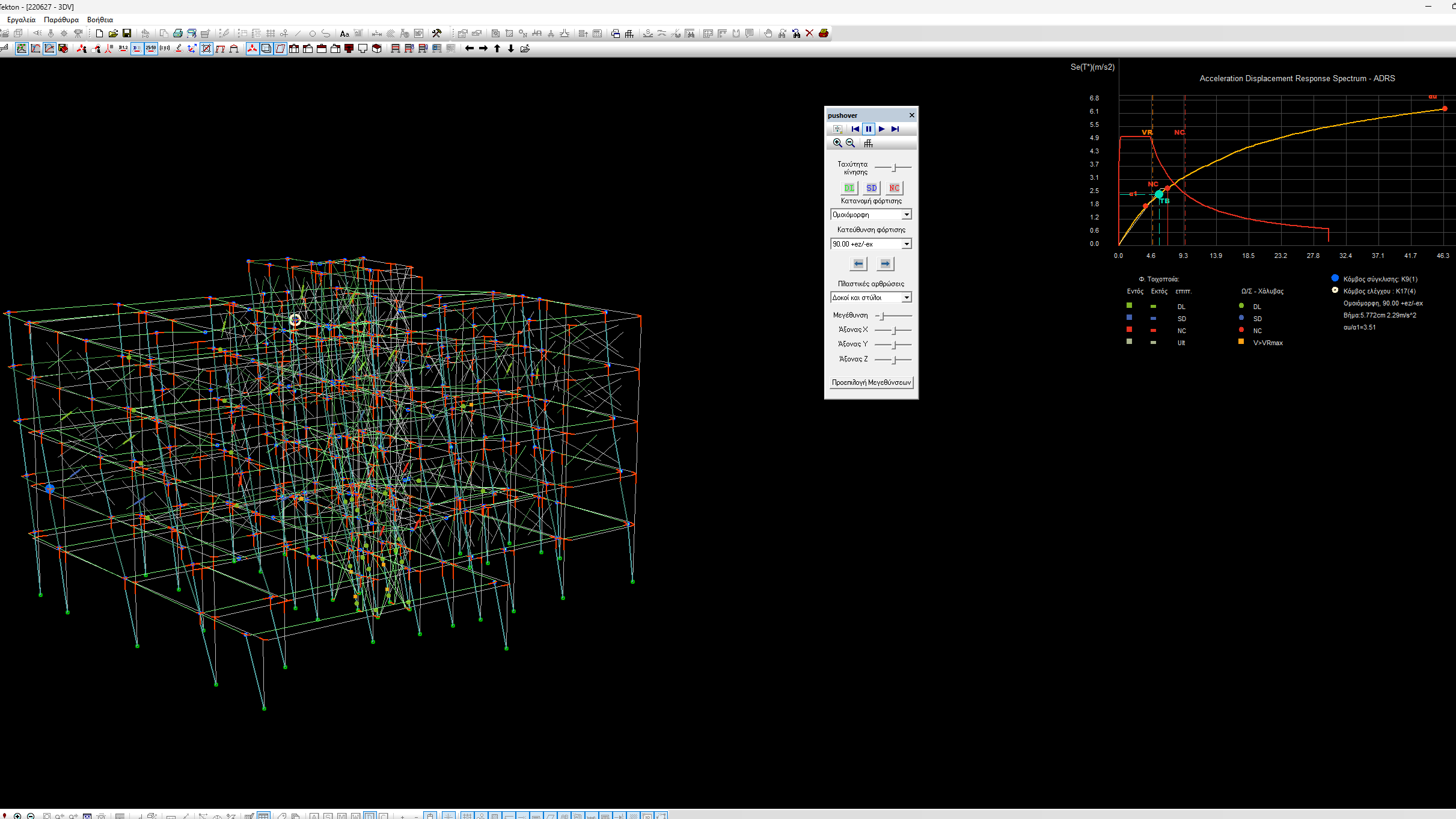1456x819 pixels.
Task: Click the next direction right arrow button
Action: 885,264
